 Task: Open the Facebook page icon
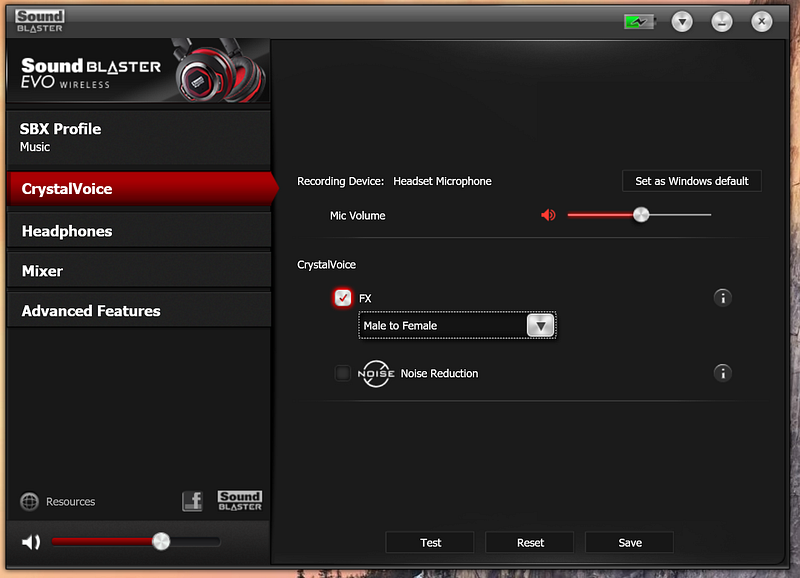(192, 501)
